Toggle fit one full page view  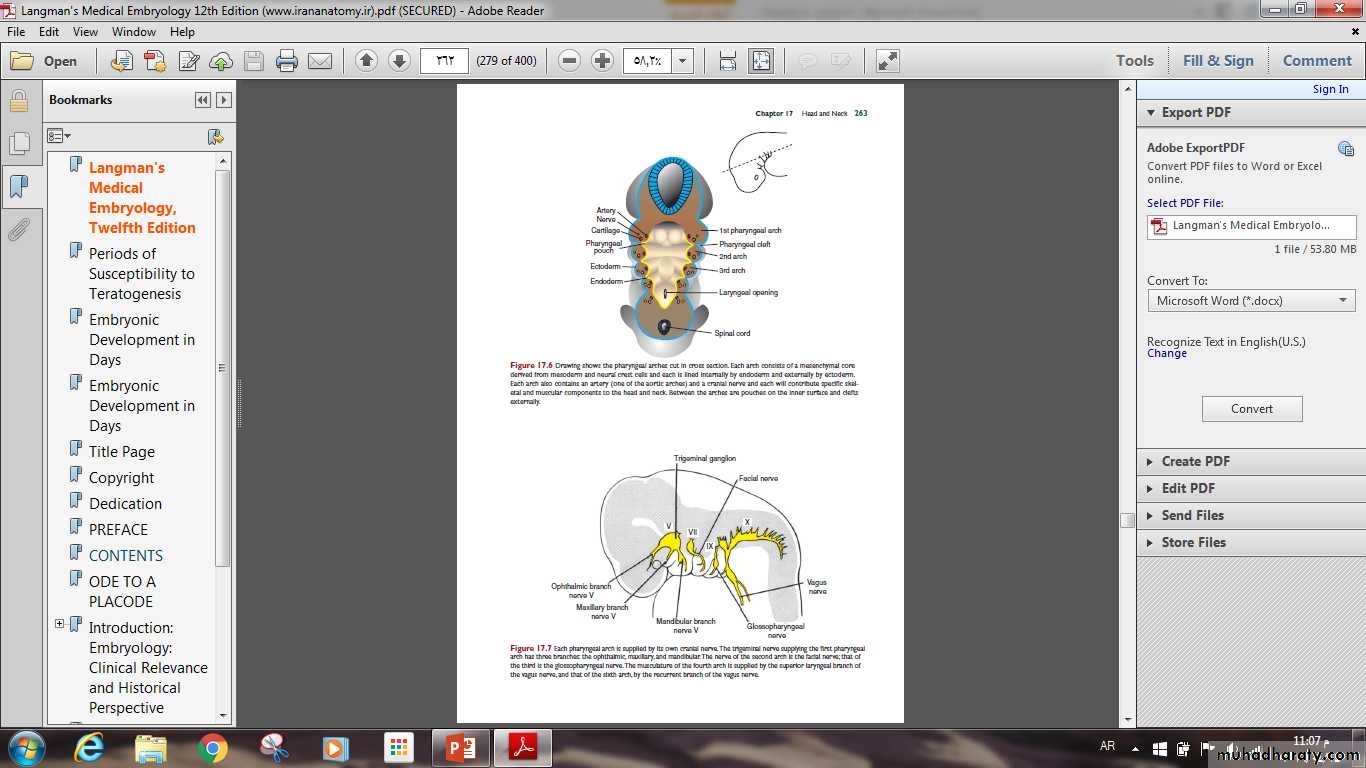click(x=761, y=61)
